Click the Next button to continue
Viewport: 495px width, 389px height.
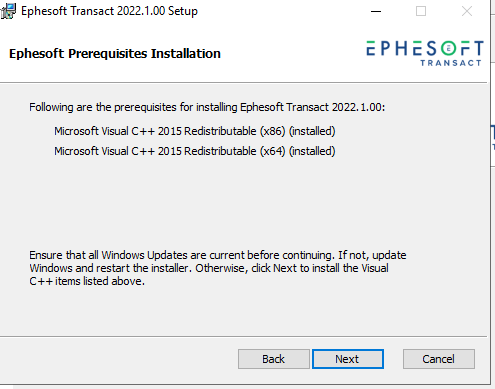coord(348,359)
